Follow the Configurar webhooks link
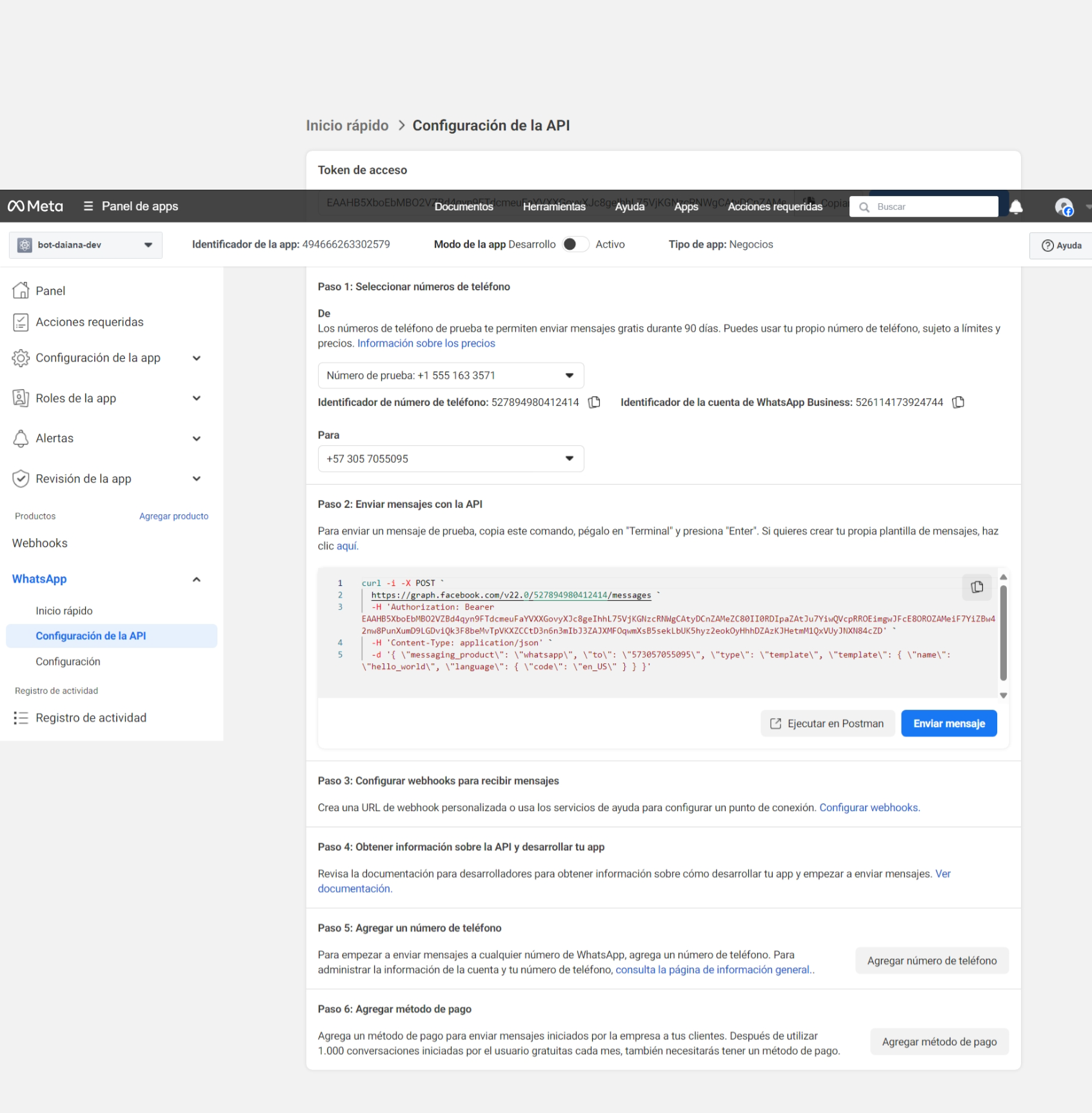This screenshot has width=1092, height=1113. pyautogui.click(x=868, y=808)
